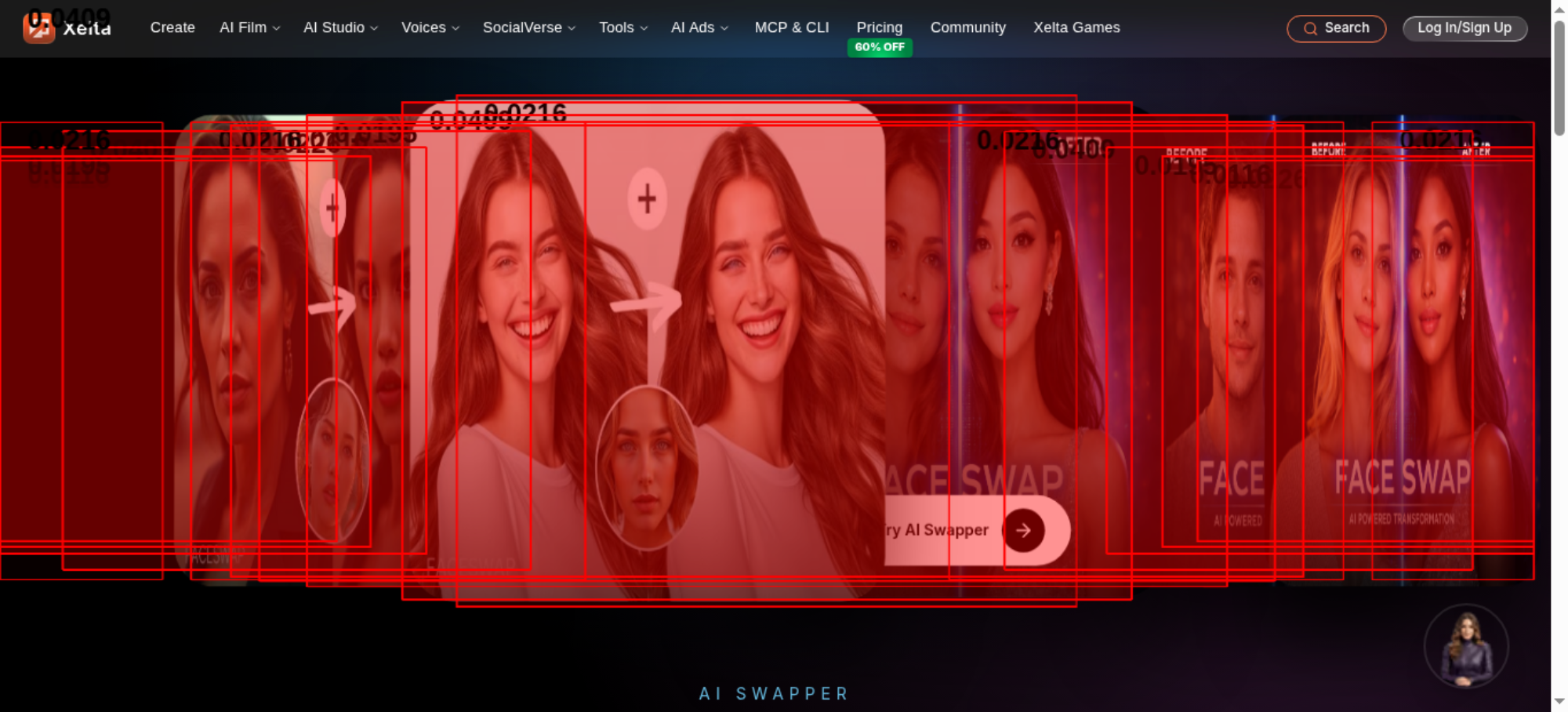
Task: Click the Xelta logo icon
Action: pos(38,27)
